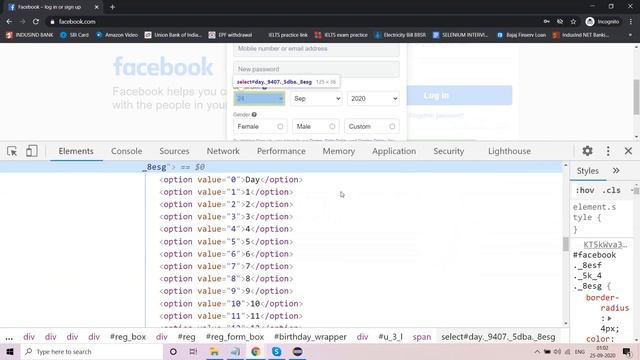Open EPF withdrawal bookmark

coord(230,35)
